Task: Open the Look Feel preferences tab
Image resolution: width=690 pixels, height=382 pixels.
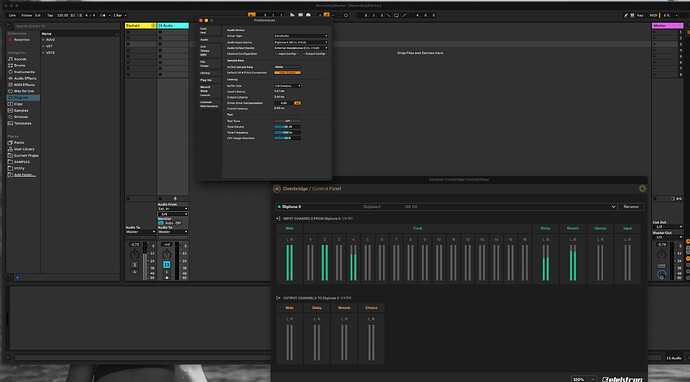Action: click(209, 30)
